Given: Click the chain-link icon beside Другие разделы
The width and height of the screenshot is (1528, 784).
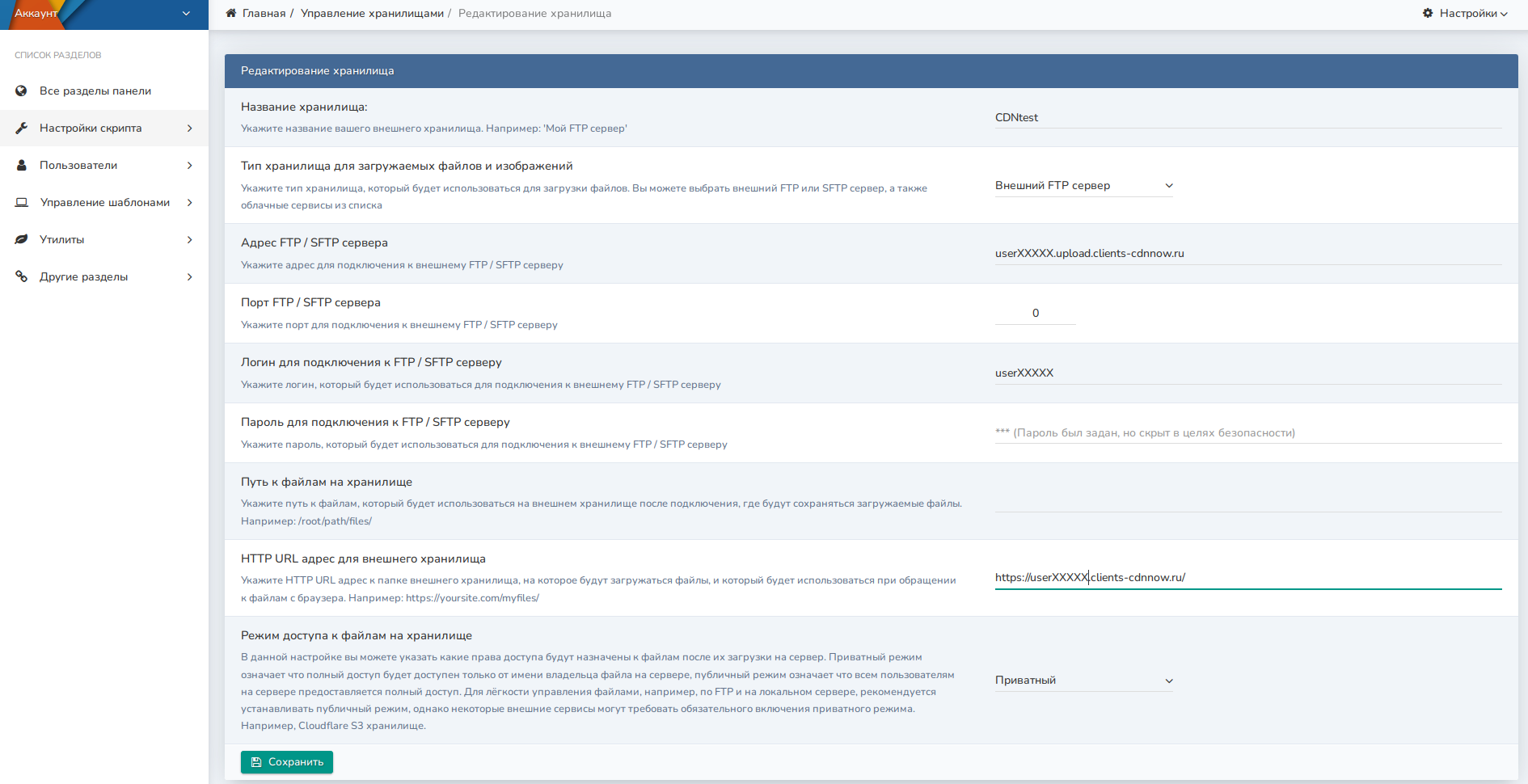Looking at the screenshot, I should pyautogui.click(x=20, y=276).
